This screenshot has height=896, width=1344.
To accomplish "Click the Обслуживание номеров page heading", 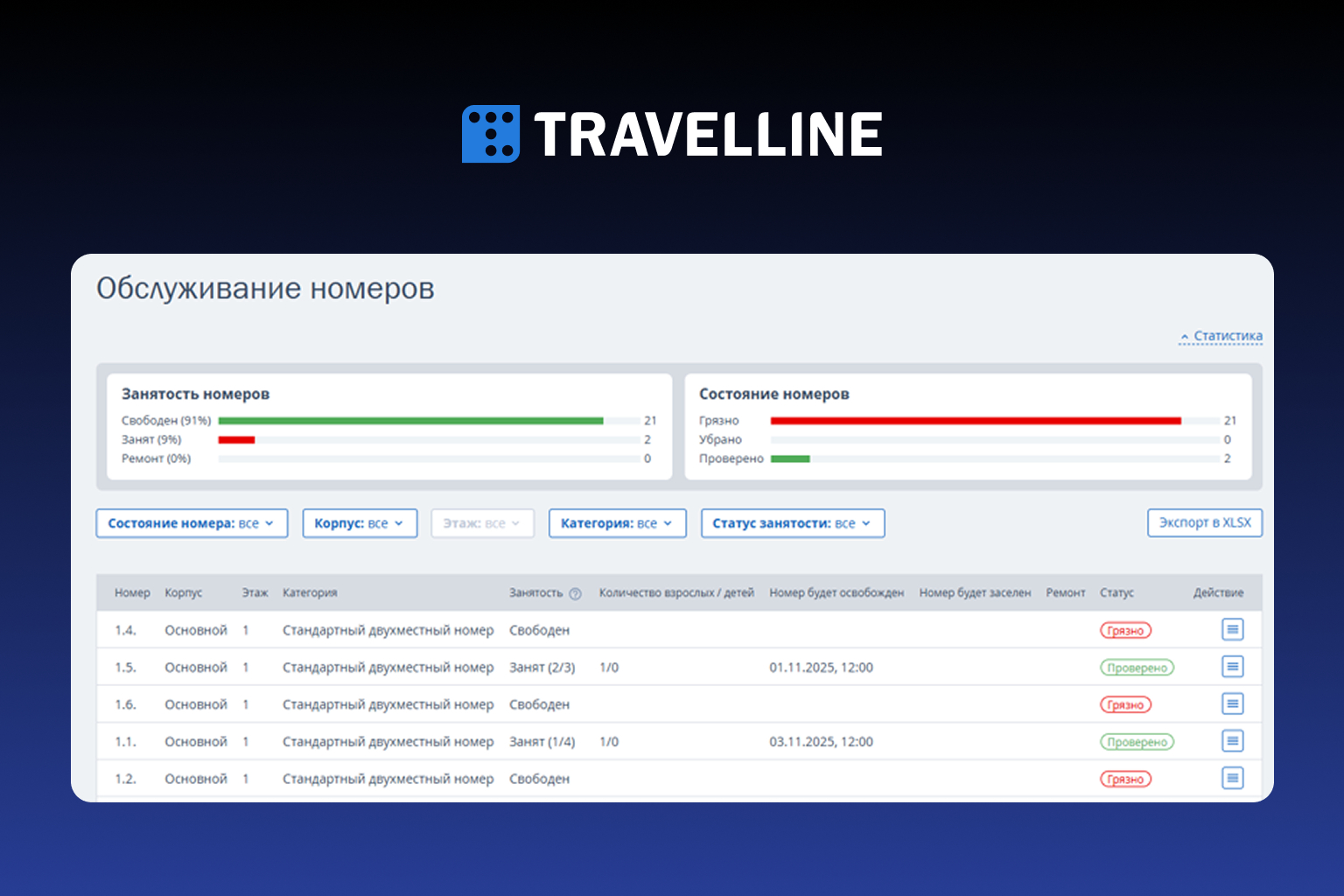I will pyautogui.click(x=265, y=289).
